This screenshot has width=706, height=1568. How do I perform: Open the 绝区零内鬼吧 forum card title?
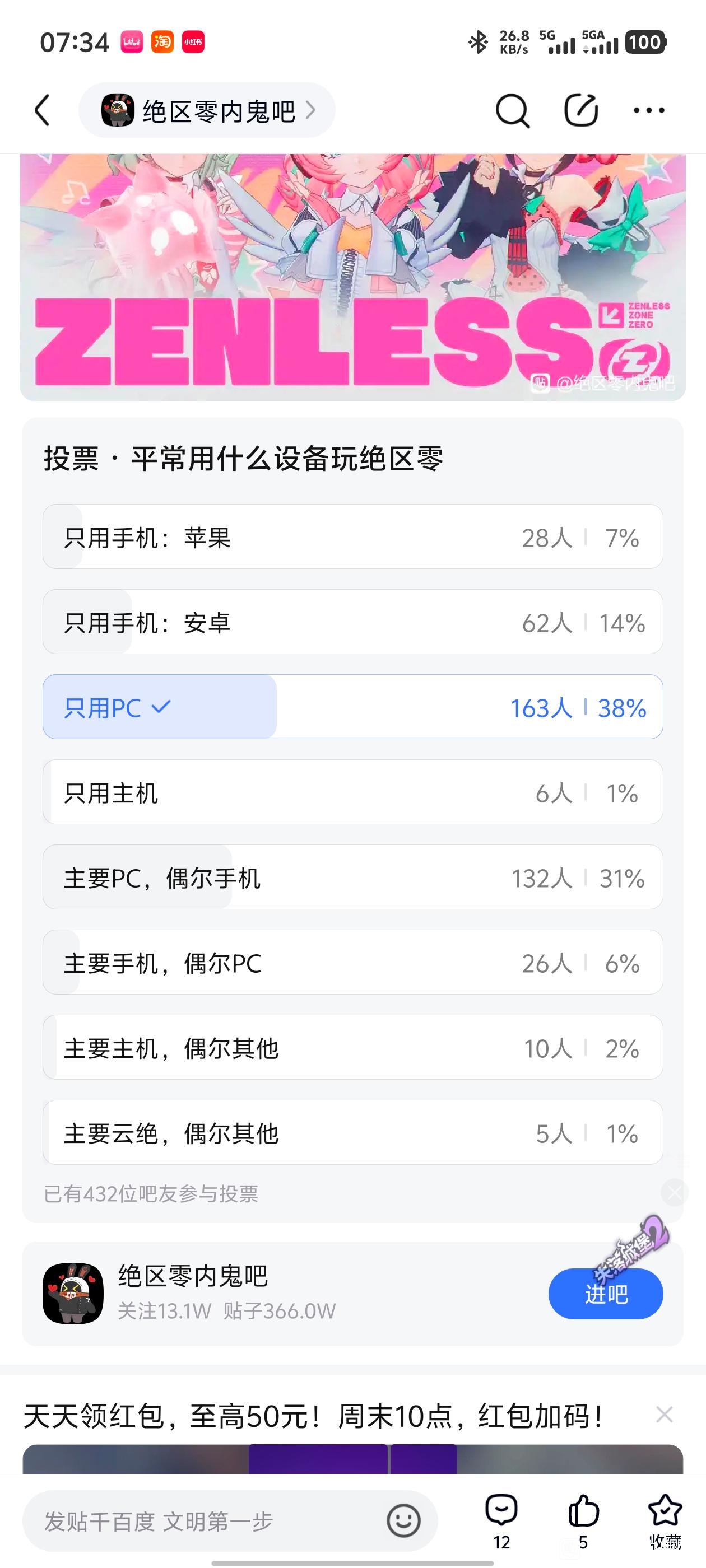pyautogui.click(x=193, y=1276)
